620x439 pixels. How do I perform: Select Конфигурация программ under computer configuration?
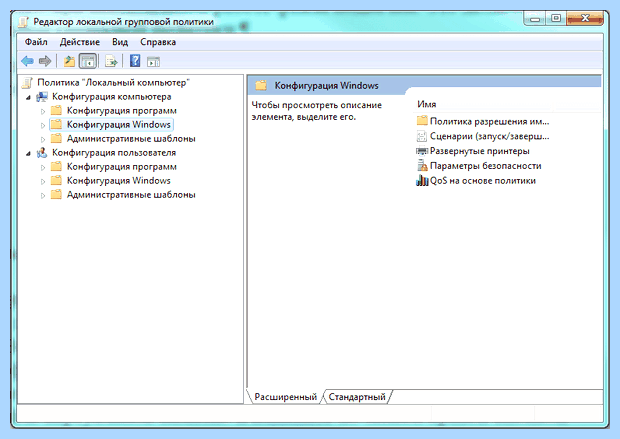coord(121,111)
